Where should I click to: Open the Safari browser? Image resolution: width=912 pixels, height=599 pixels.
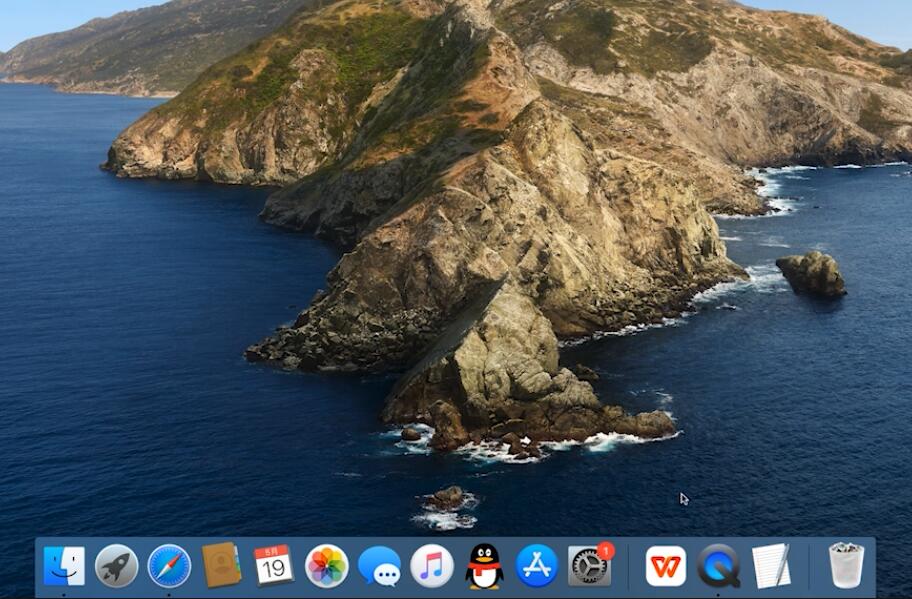pyautogui.click(x=169, y=566)
